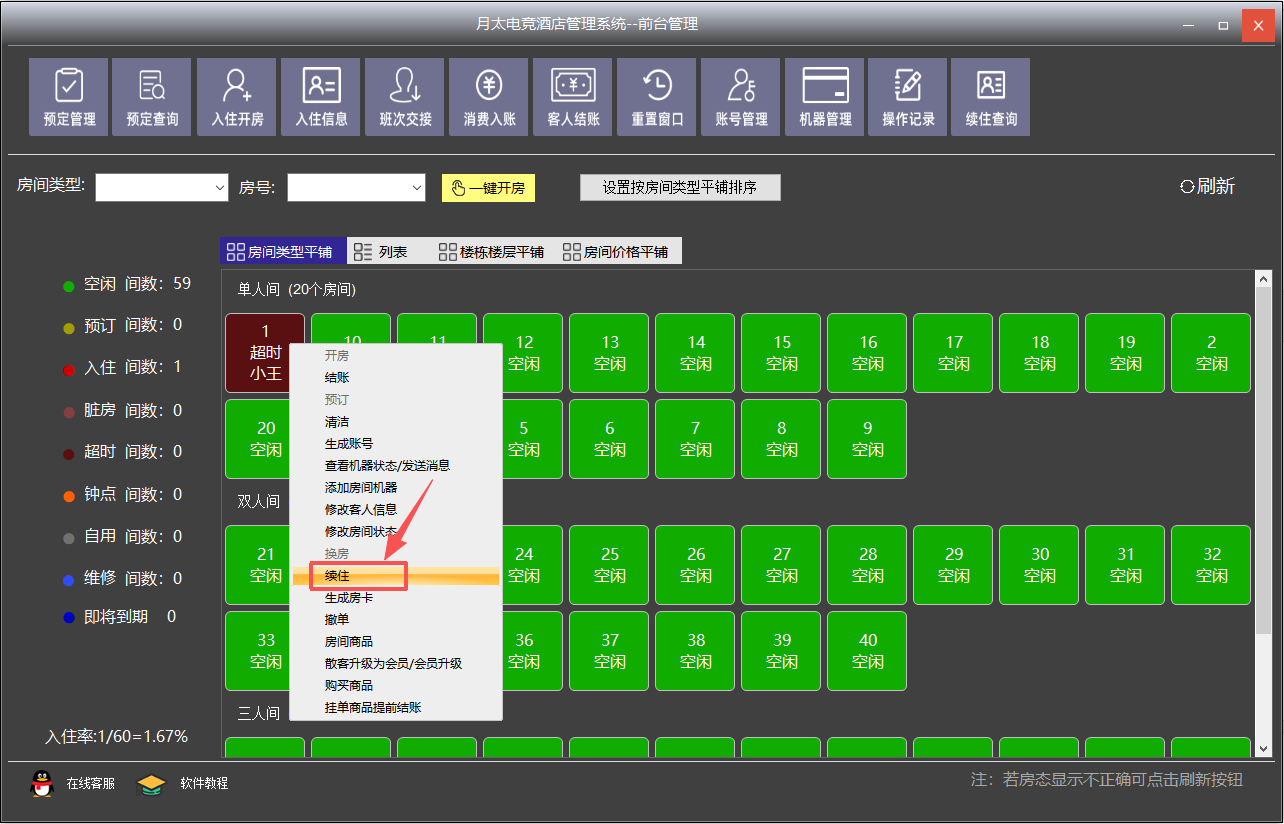Open the 在线客服 penguin icon
1284x824 pixels.
tap(42, 783)
